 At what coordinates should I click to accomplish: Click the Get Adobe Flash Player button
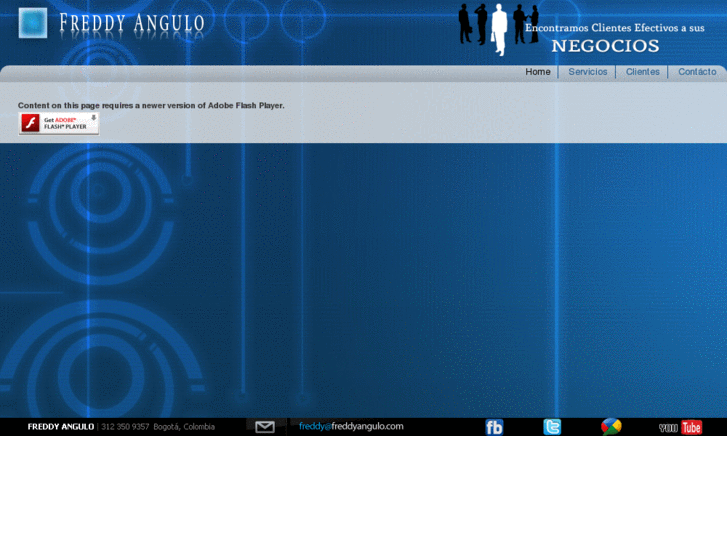tap(58, 123)
